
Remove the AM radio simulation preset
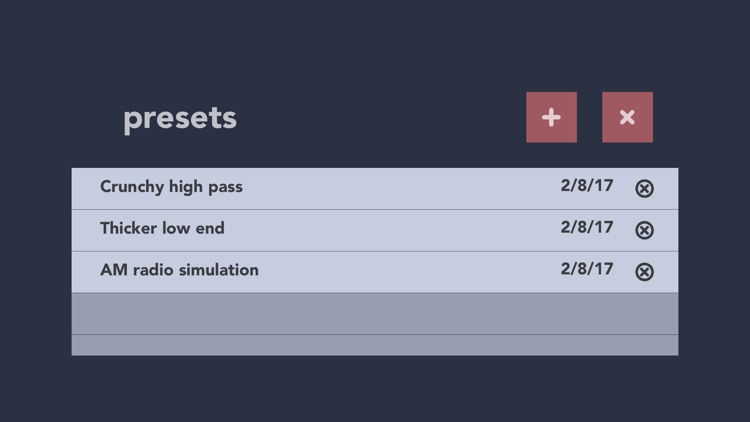coord(644,272)
